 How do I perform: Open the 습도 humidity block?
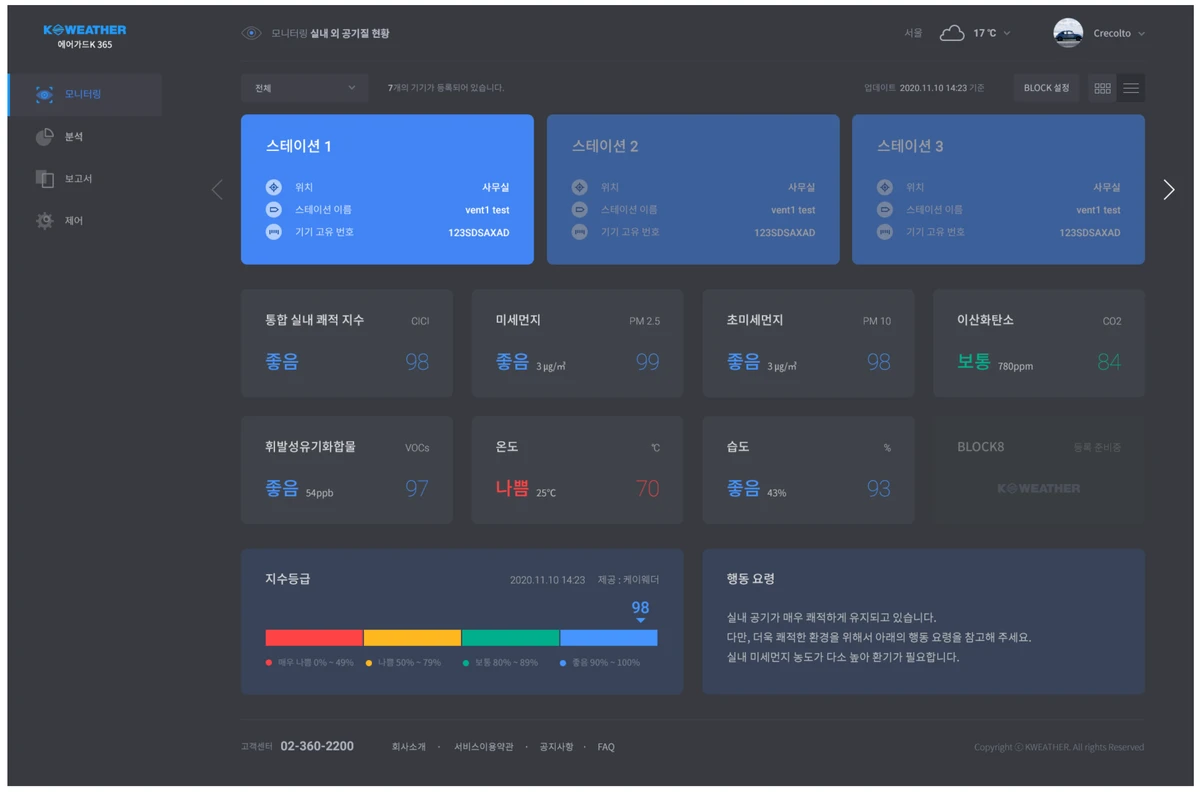808,470
